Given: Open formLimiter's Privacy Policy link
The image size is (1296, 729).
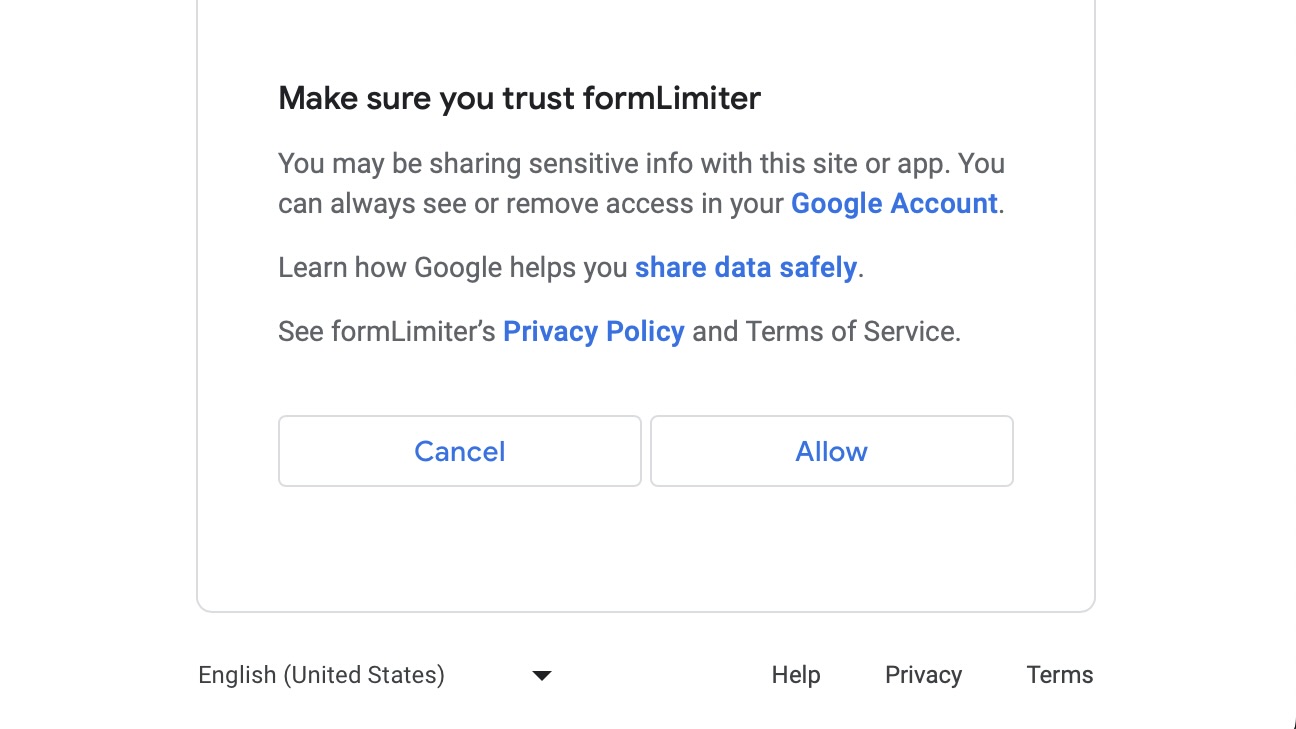Looking at the screenshot, I should [593, 332].
